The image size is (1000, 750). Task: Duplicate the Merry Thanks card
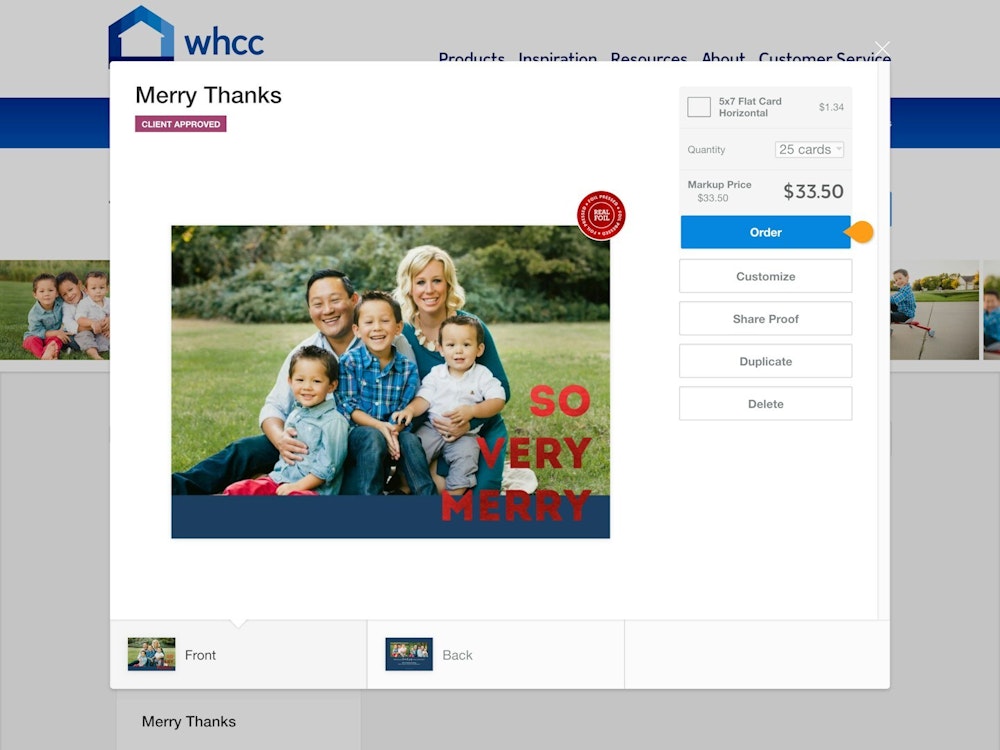[x=765, y=361]
